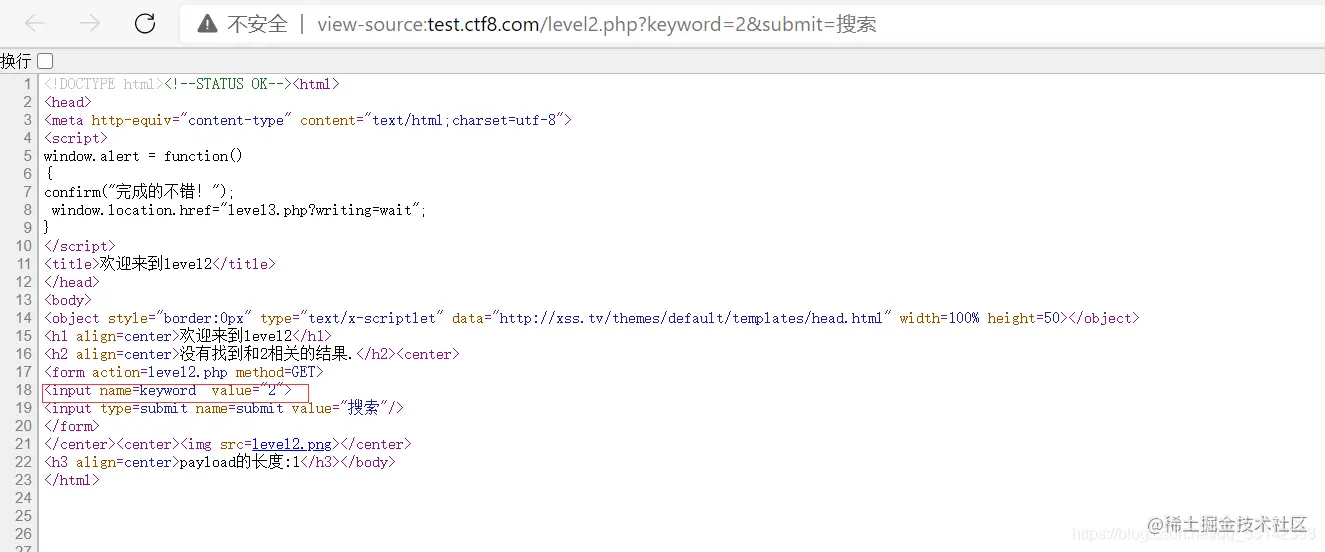Click the closing </head> tag line

[x=72, y=282]
